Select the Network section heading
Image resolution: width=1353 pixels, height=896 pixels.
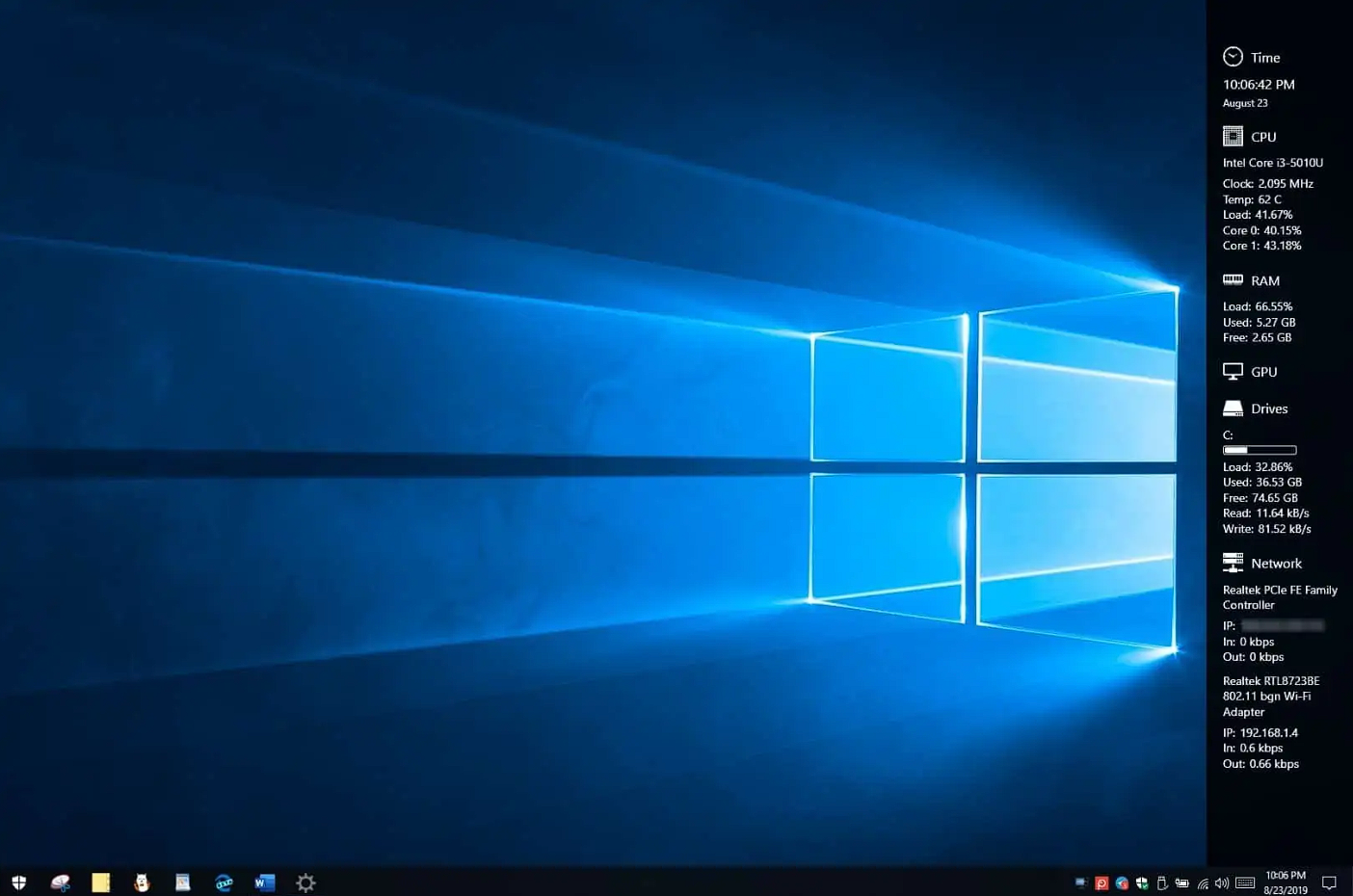[x=1276, y=564]
